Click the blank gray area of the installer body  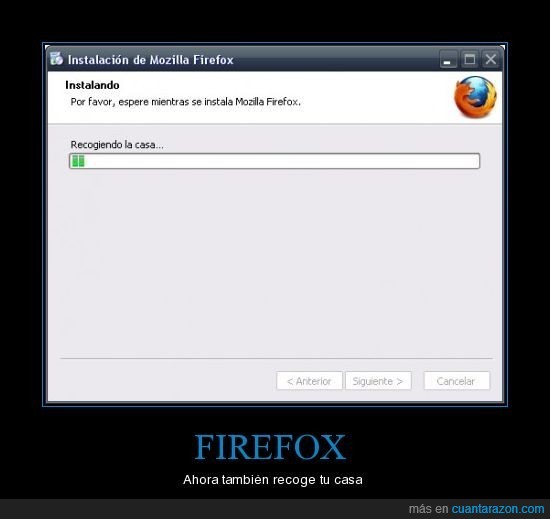[x=275, y=263]
